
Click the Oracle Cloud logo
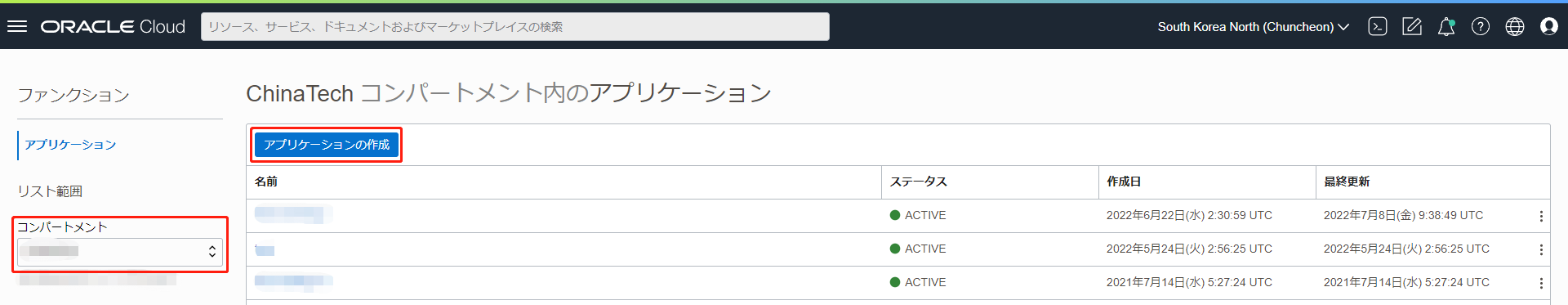coord(113,26)
